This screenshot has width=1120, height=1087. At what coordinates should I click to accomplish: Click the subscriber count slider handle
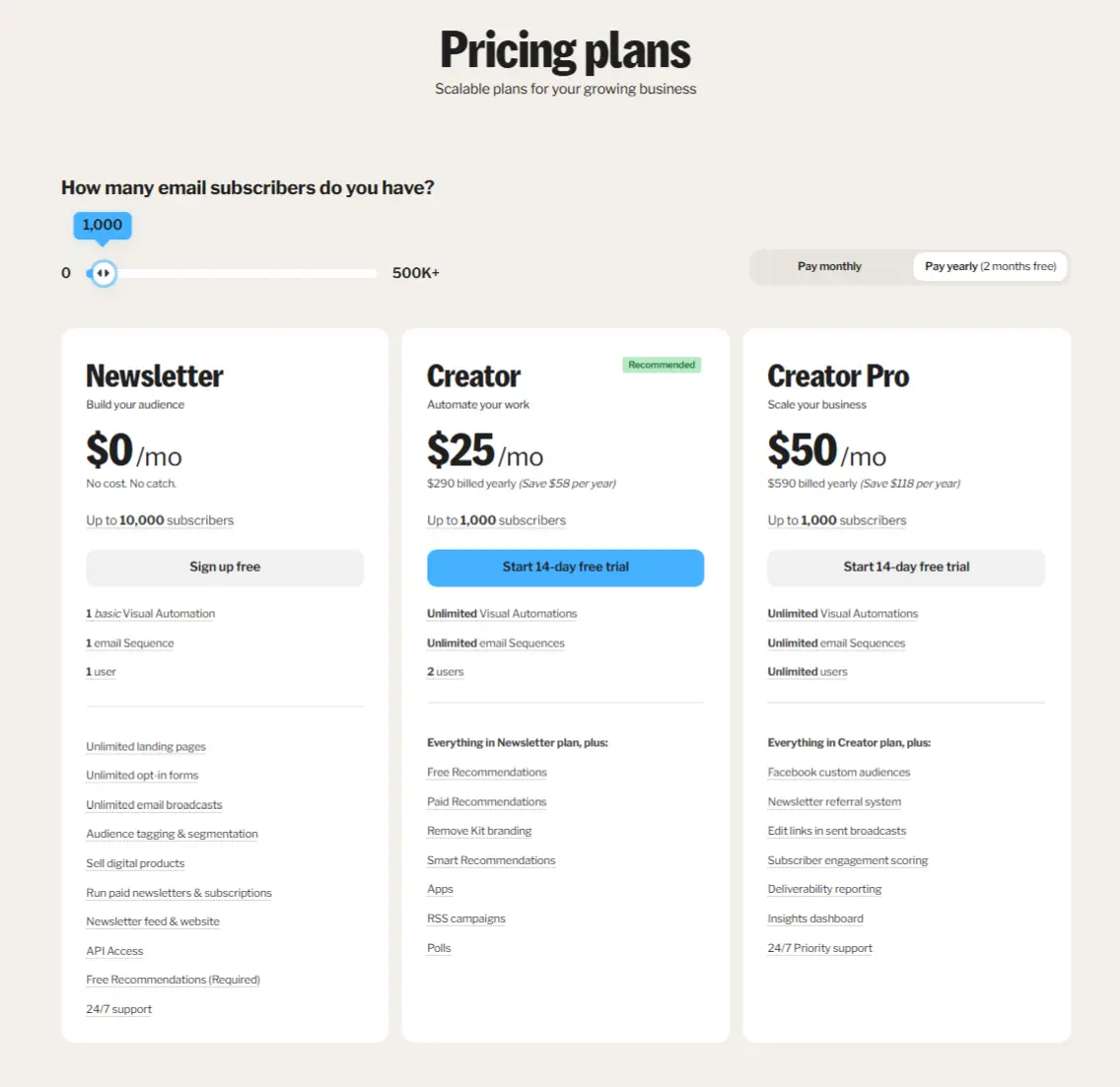(x=103, y=273)
